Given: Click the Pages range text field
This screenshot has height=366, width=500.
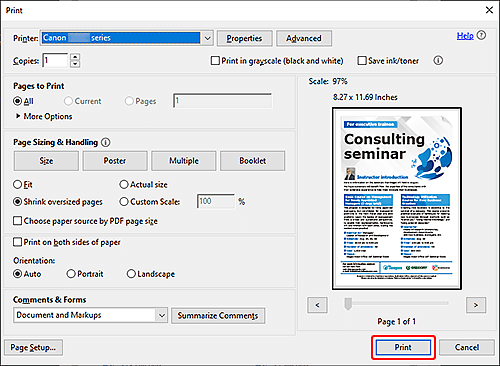Looking at the screenshot, I should pyautogui.click(x=223, y=101).
